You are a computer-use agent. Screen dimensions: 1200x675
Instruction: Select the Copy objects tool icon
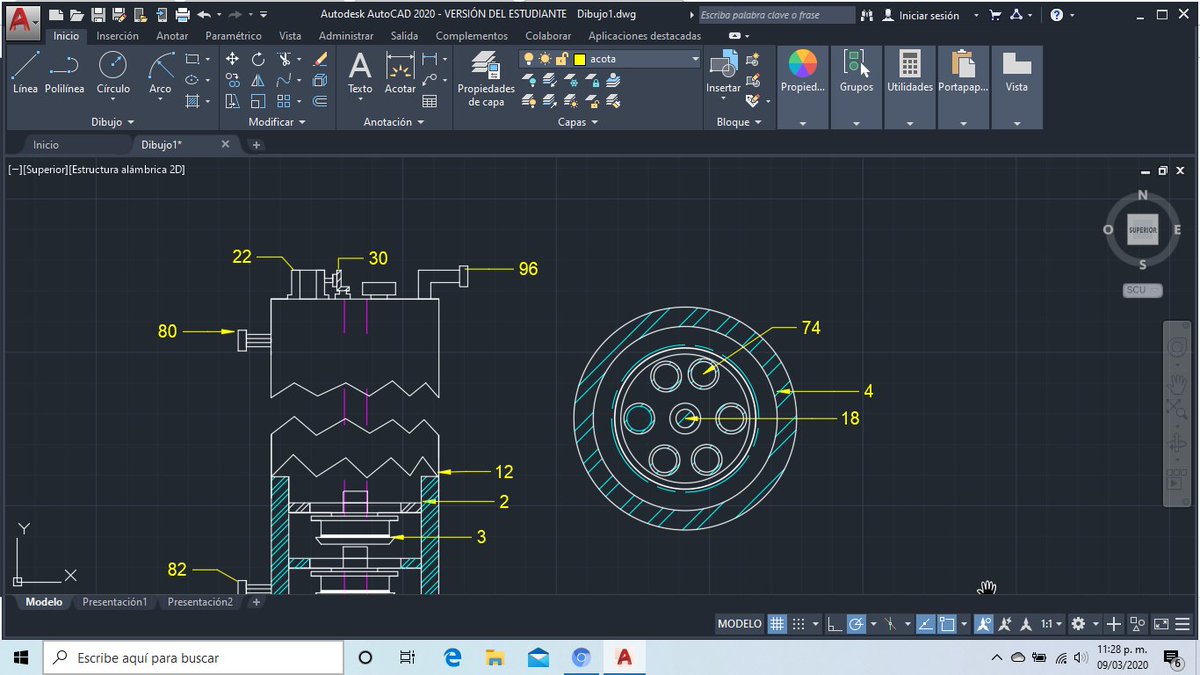232,80
